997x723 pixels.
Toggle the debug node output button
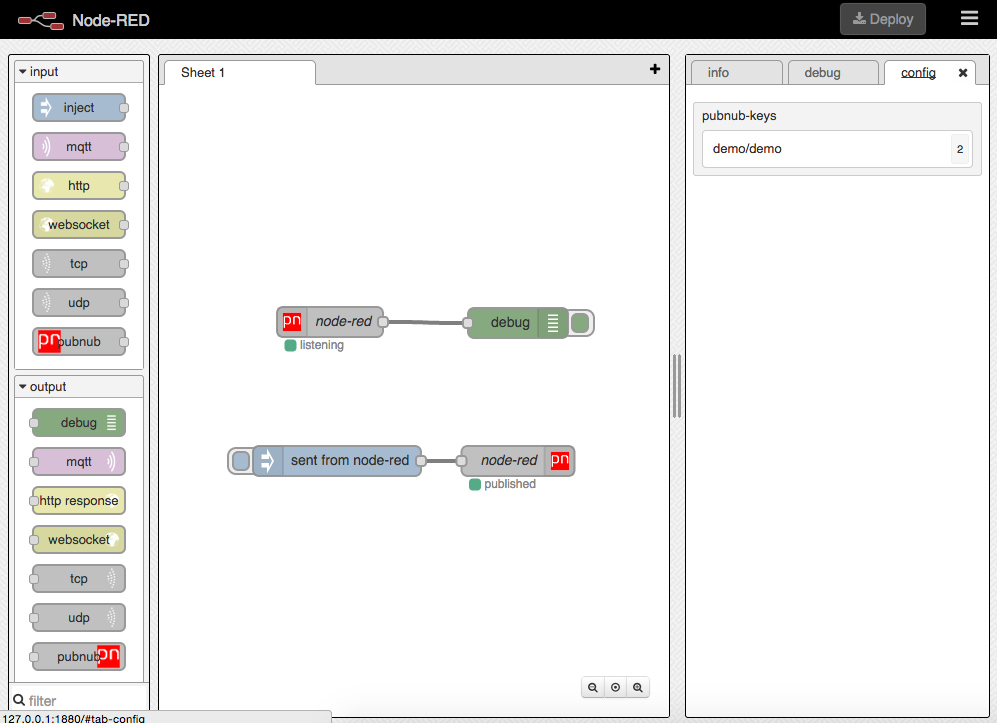click(x=581, y=323)
